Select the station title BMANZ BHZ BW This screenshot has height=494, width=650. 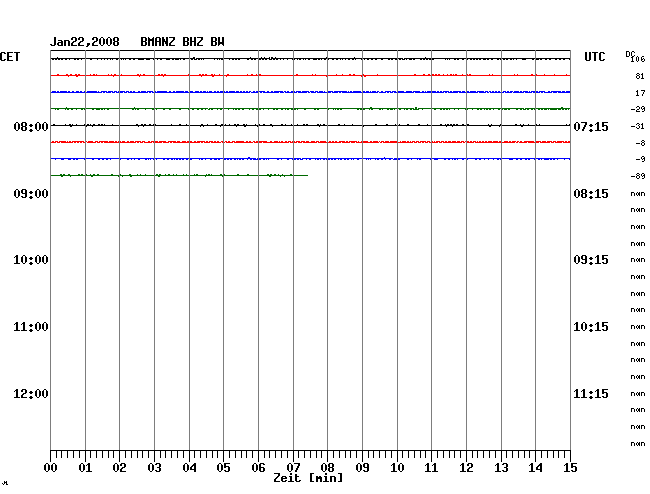[x=182, y=42]
